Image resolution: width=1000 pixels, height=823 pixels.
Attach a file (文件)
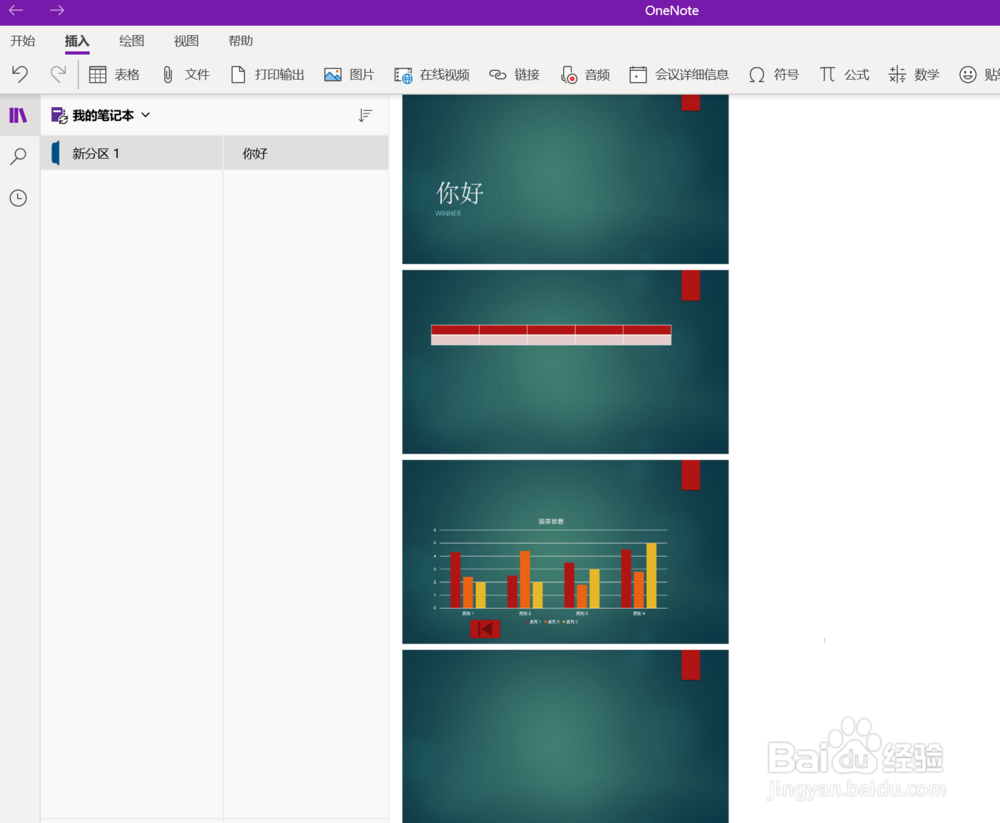click(185, 75)
